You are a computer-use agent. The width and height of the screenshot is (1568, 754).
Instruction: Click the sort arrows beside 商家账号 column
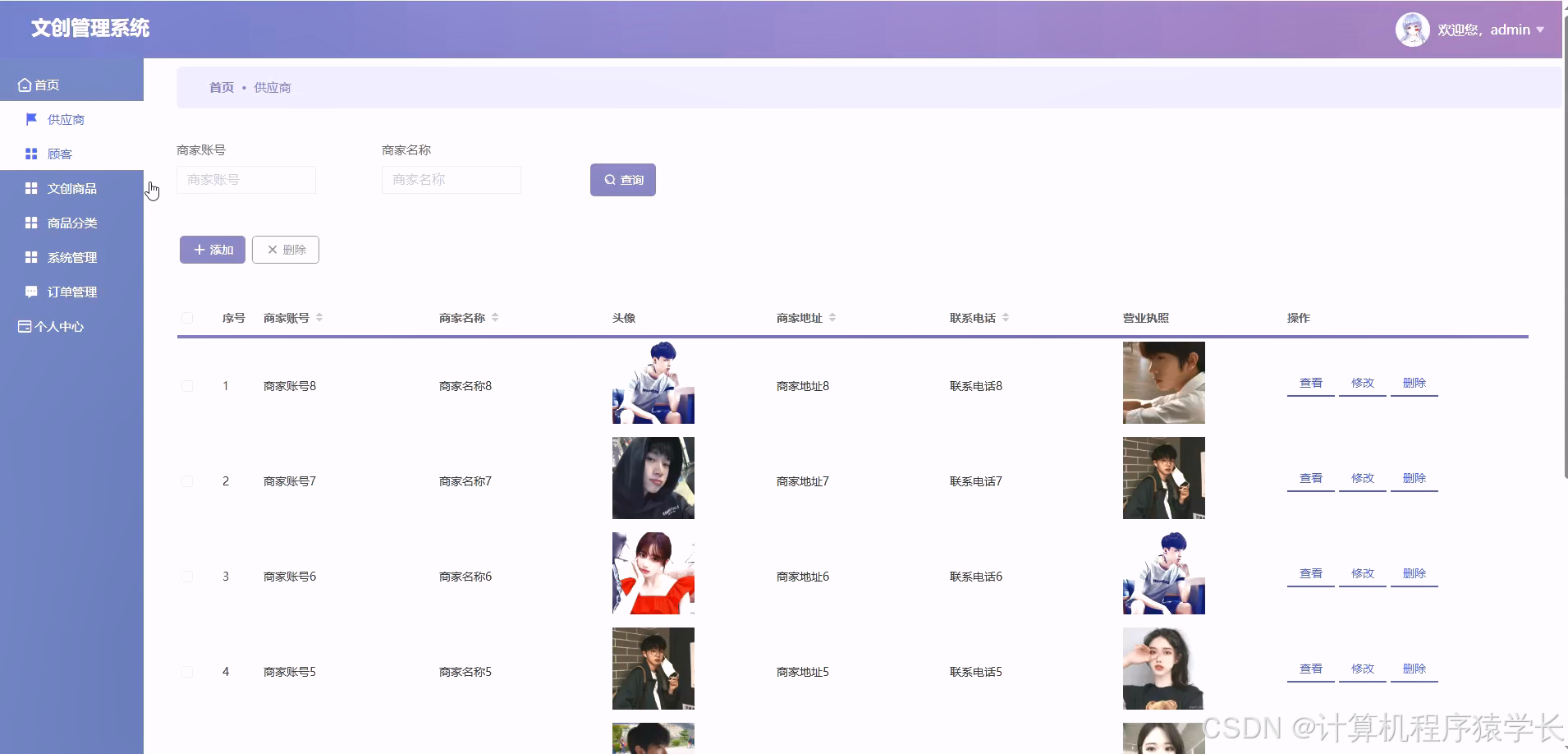tap(319, 318)
